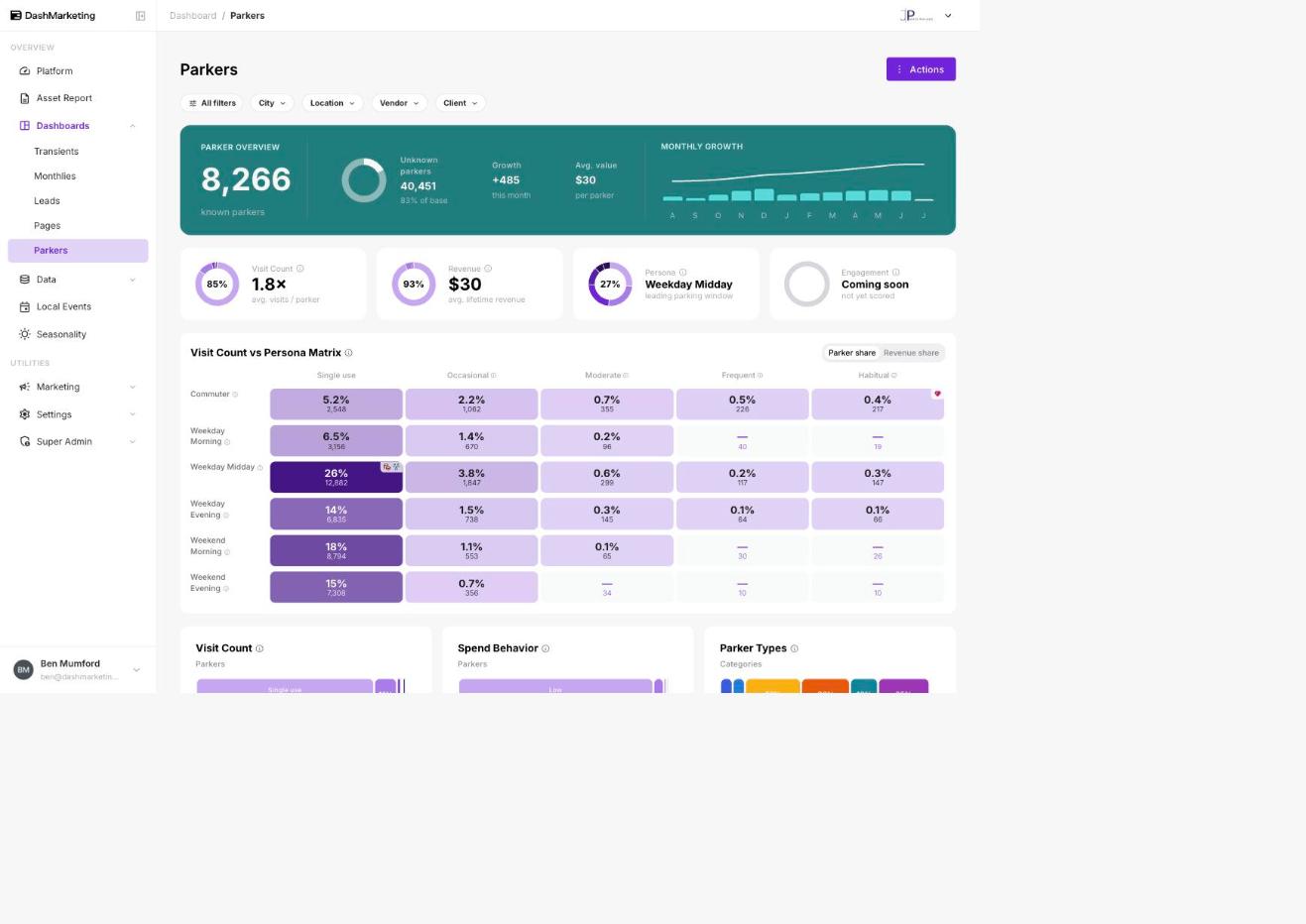Expand the Vendor filter dropdown
Image resolution: width=1306 pixels, height=924 pixels.
tap(400, 103)
